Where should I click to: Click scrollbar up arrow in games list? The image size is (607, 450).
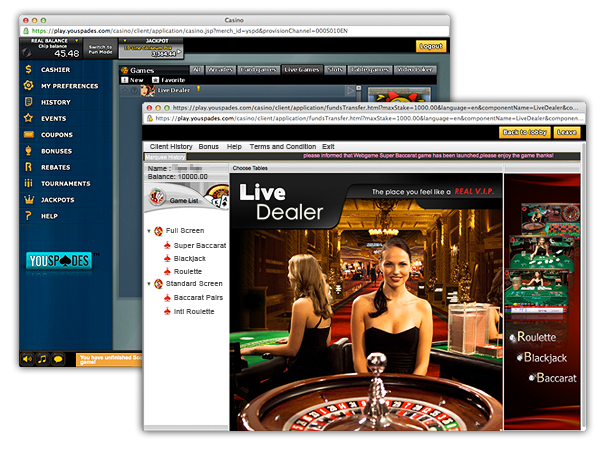pos(359,88)
